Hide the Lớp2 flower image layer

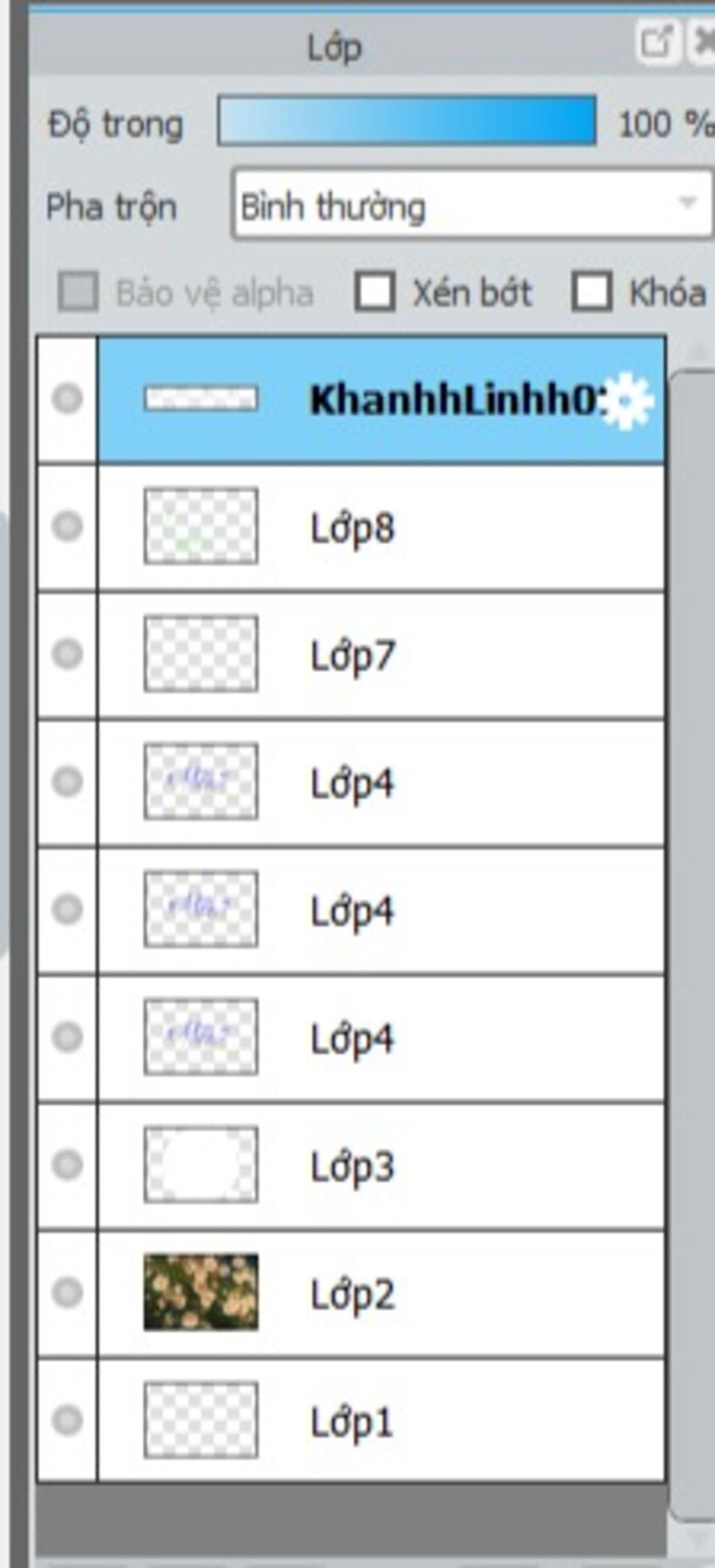coord(68,1292)
